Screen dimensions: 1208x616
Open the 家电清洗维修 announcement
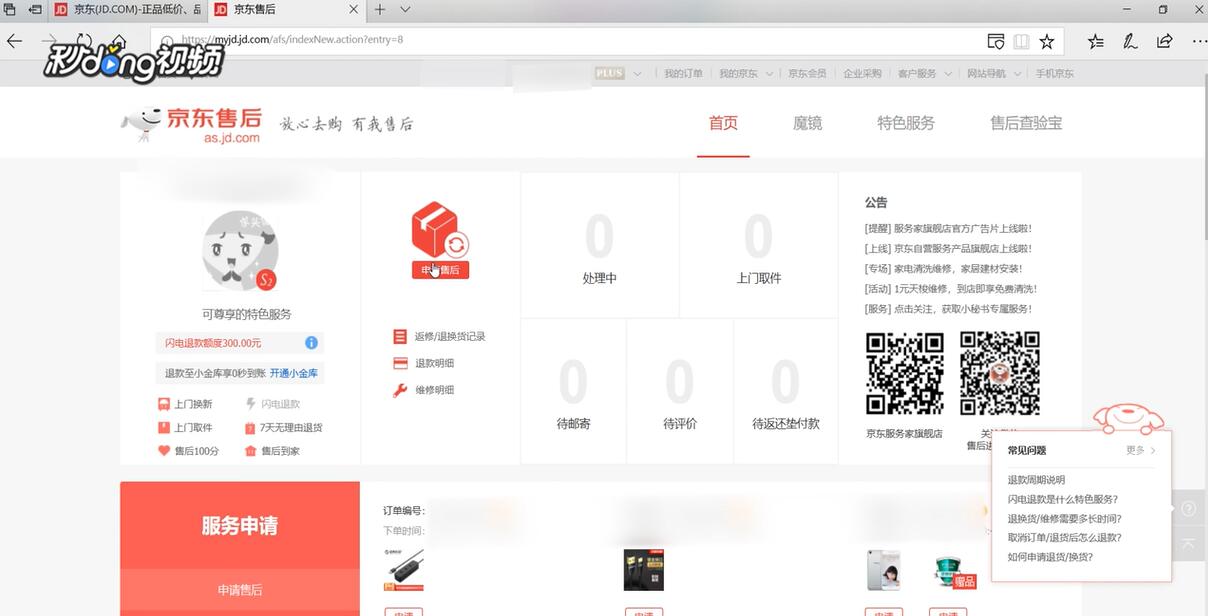click(x=944, y=268)
